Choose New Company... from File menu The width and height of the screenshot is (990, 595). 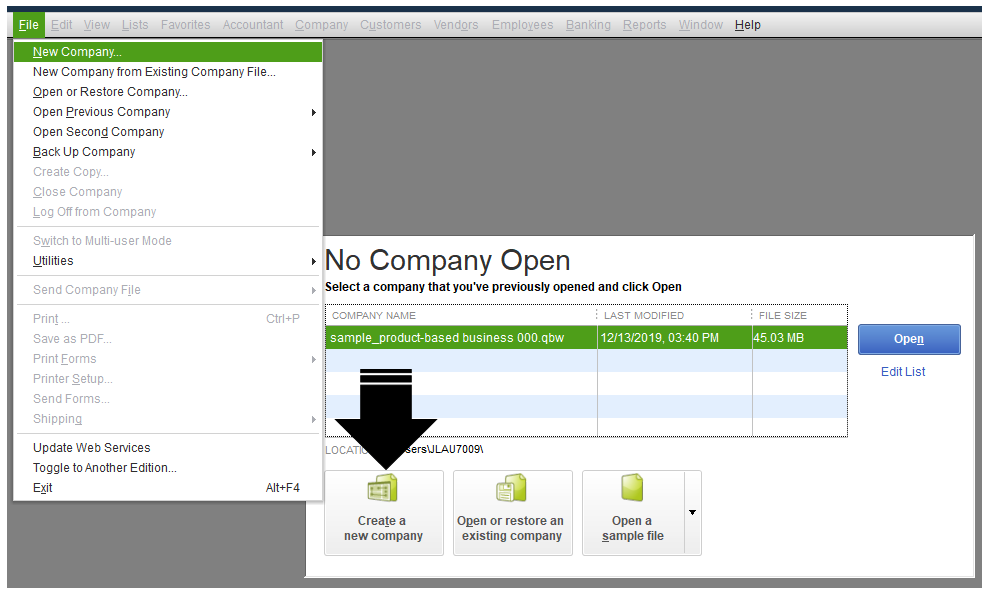(x=168, y=52)
